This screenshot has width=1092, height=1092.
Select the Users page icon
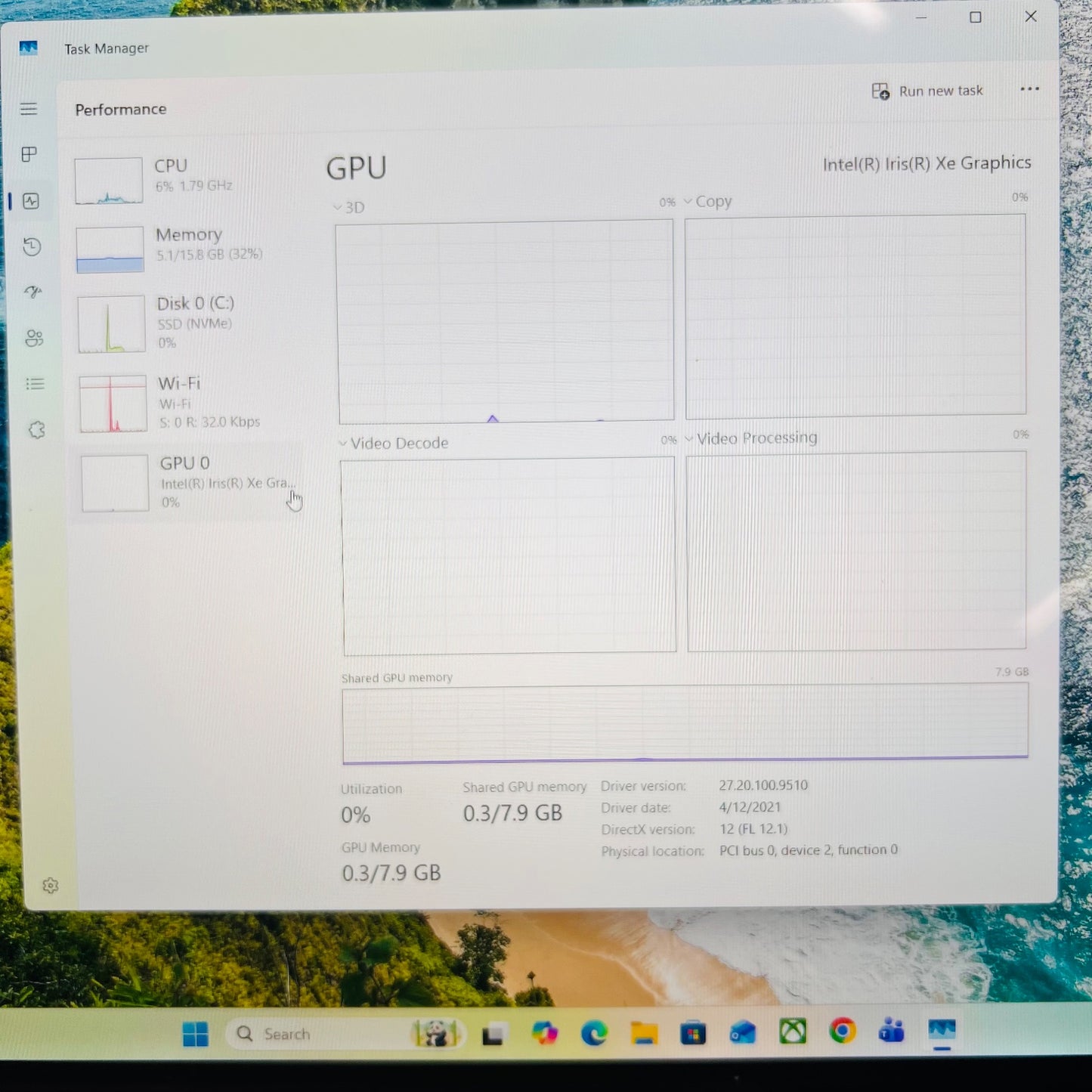(x=33, y=339)
